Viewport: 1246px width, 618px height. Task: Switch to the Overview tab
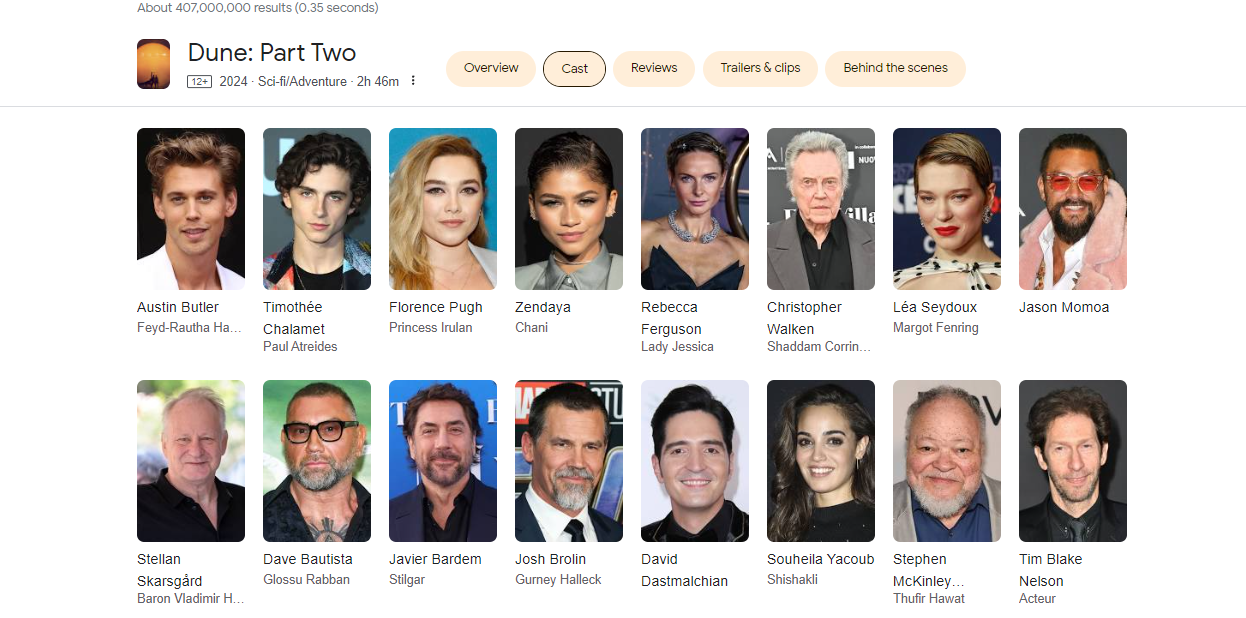pos(491,68)
